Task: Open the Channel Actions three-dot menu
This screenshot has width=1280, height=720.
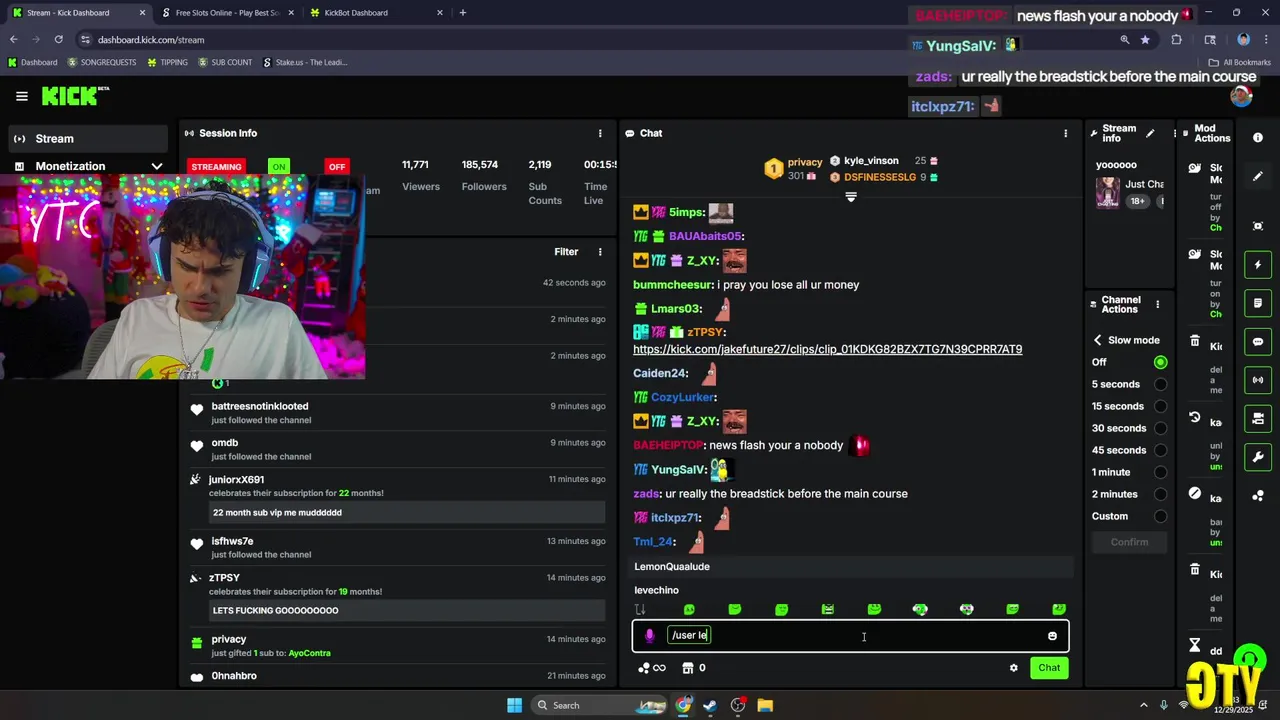Action: pos(1158,304)
